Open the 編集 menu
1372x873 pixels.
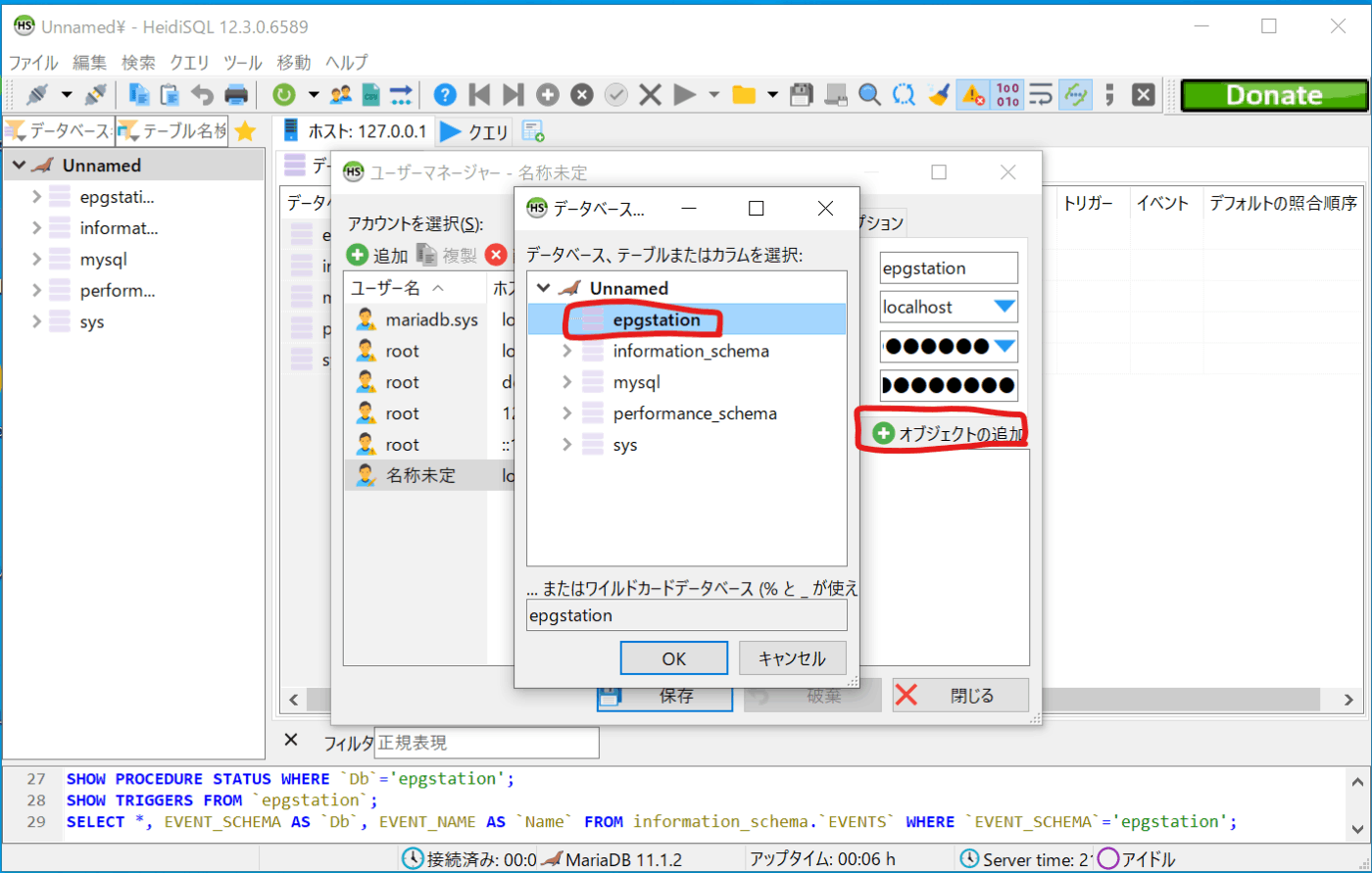pos(89,63)
